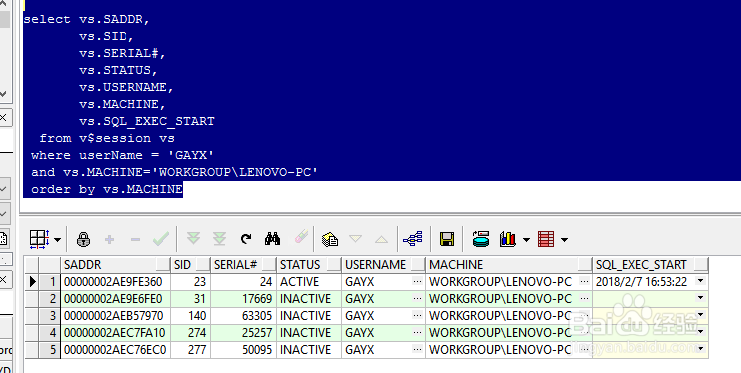The width and height of the screenshot is (741, 373).
Task: Click serial number 17669 cell
Action: [x=243, y=299]
